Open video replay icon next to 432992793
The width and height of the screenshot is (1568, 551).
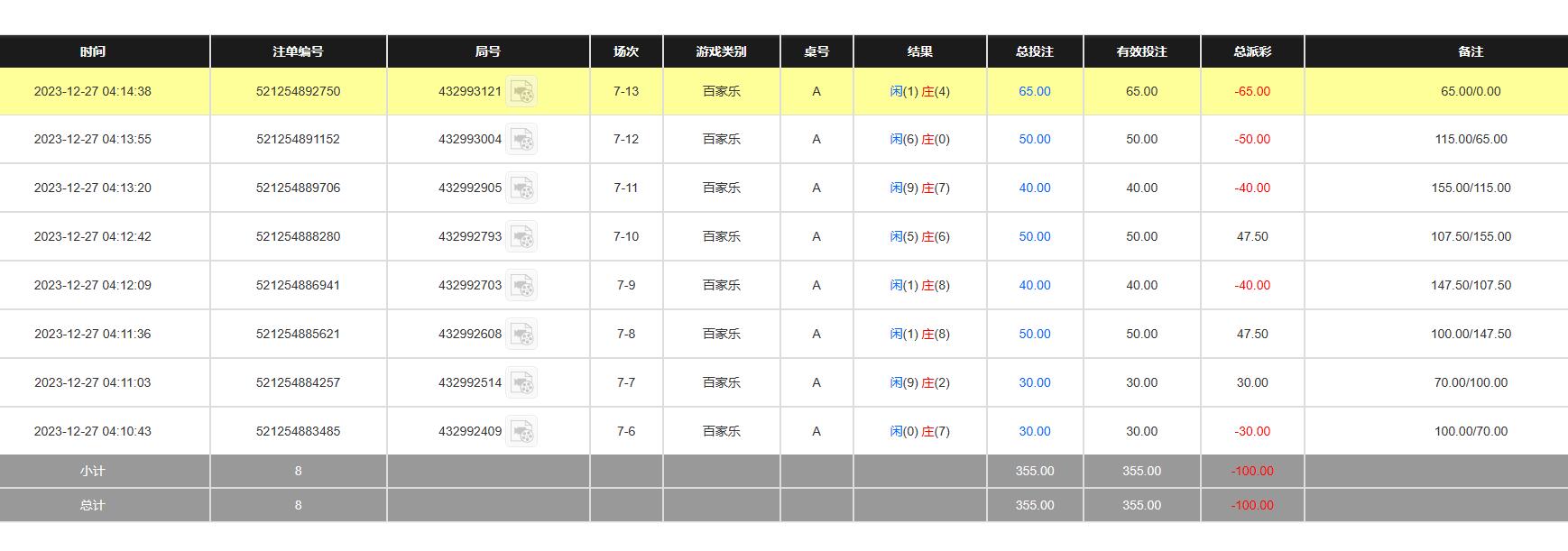521,237
